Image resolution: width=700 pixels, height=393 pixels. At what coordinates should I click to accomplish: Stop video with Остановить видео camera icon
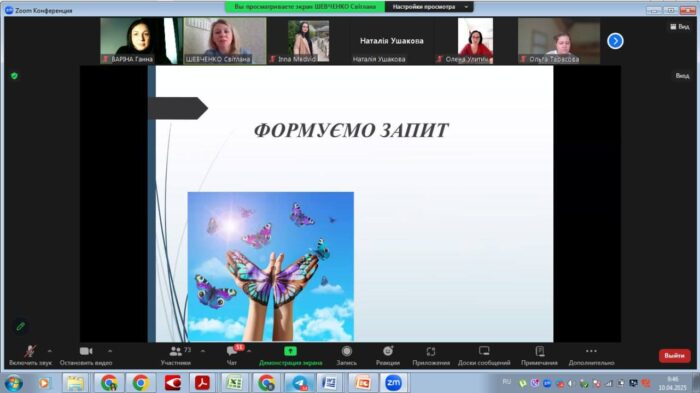tap(86, 351)
